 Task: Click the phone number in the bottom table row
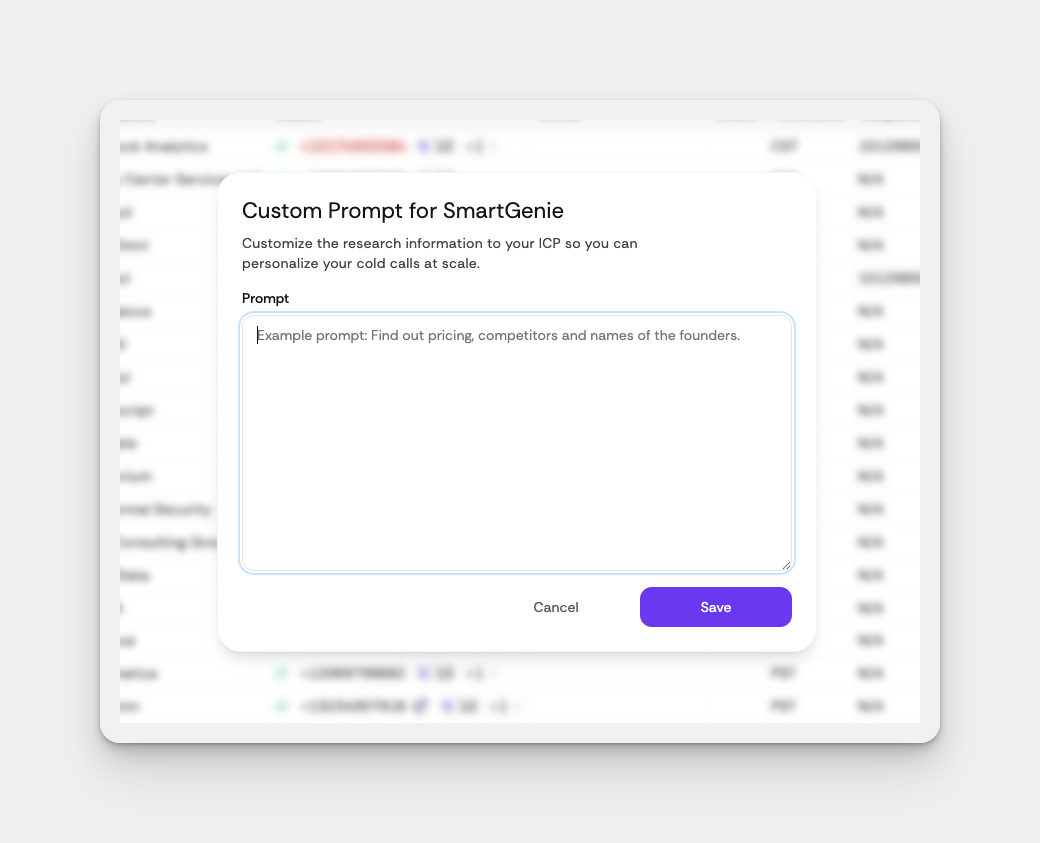coord(352,706)
